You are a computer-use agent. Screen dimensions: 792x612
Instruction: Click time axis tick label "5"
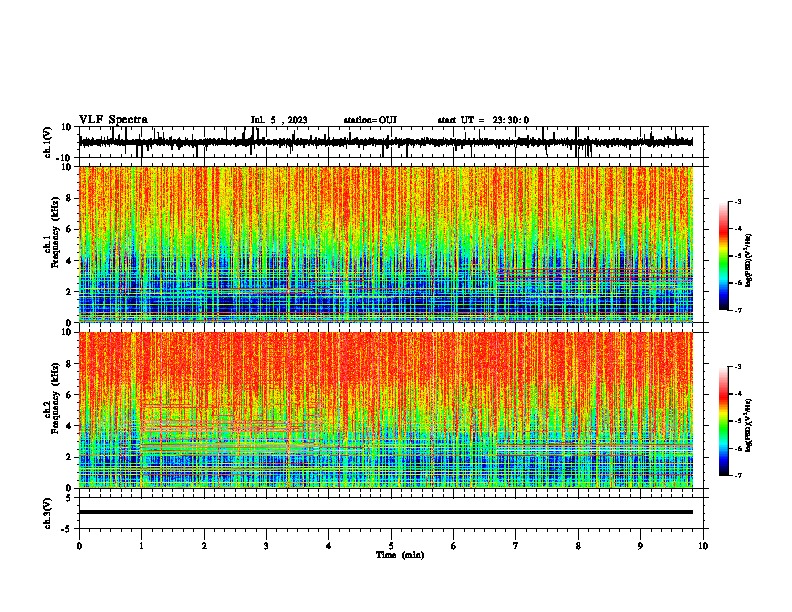pos(391,546)
